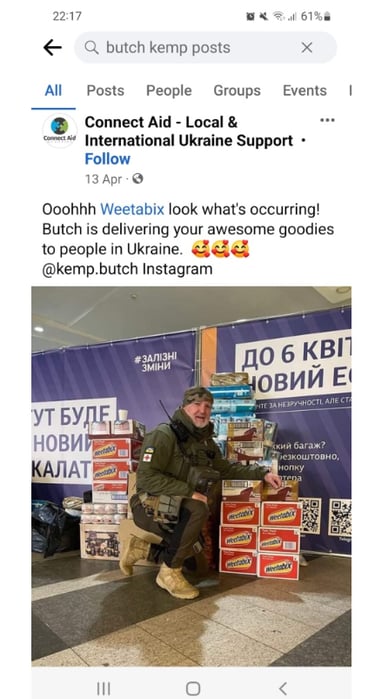Tap Android back navigation chevron

pyautogui.click(x=283, y=689)
